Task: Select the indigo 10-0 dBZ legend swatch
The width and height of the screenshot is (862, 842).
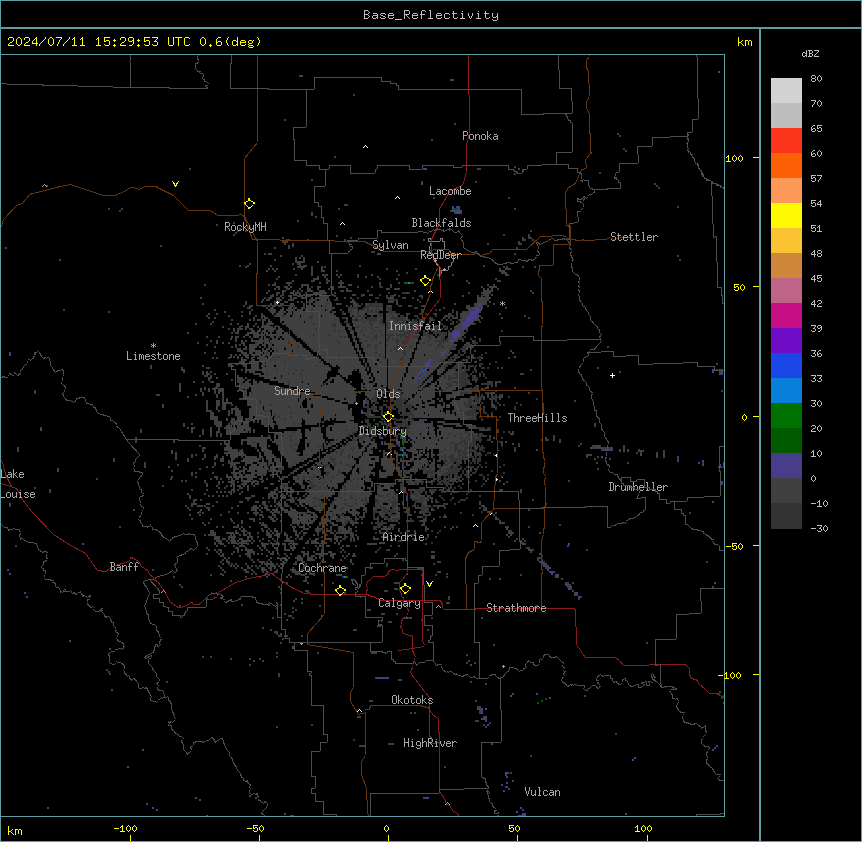Action: (786, 466)
